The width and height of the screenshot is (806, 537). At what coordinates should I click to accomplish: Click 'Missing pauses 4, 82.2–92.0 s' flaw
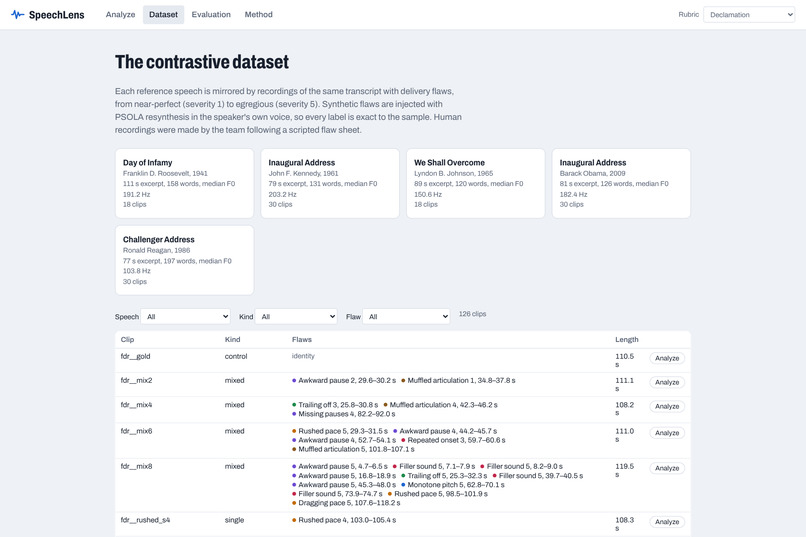[343, 414]
